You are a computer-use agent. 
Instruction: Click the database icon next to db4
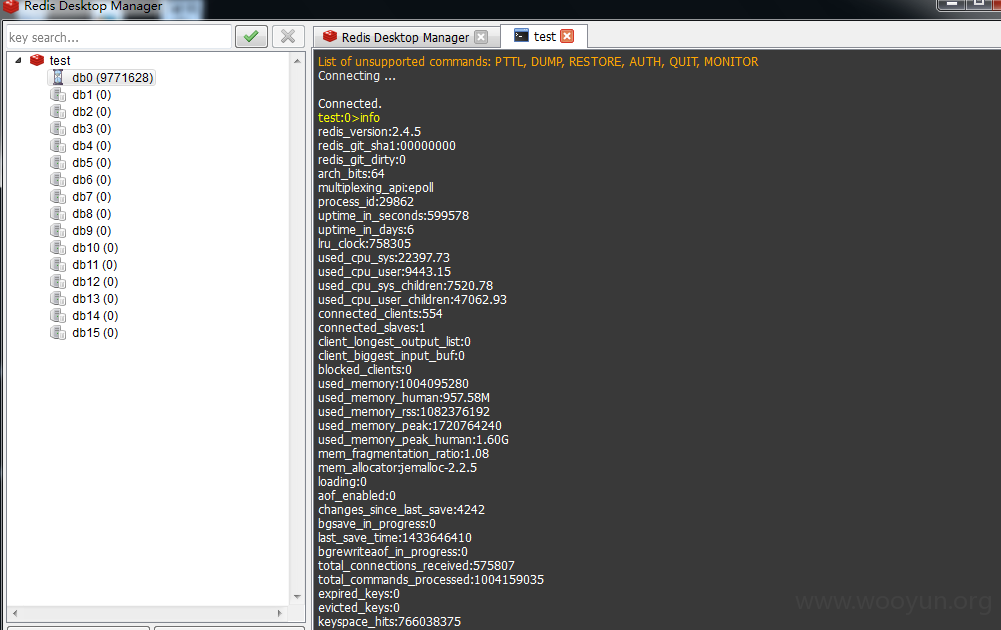point(58,146)
